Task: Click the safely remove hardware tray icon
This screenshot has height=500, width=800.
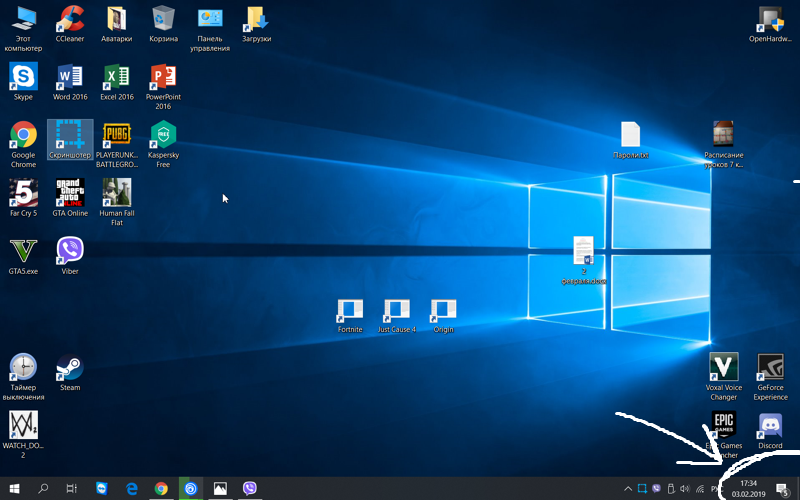Action: pyautogui.click(x=671, y=489)
